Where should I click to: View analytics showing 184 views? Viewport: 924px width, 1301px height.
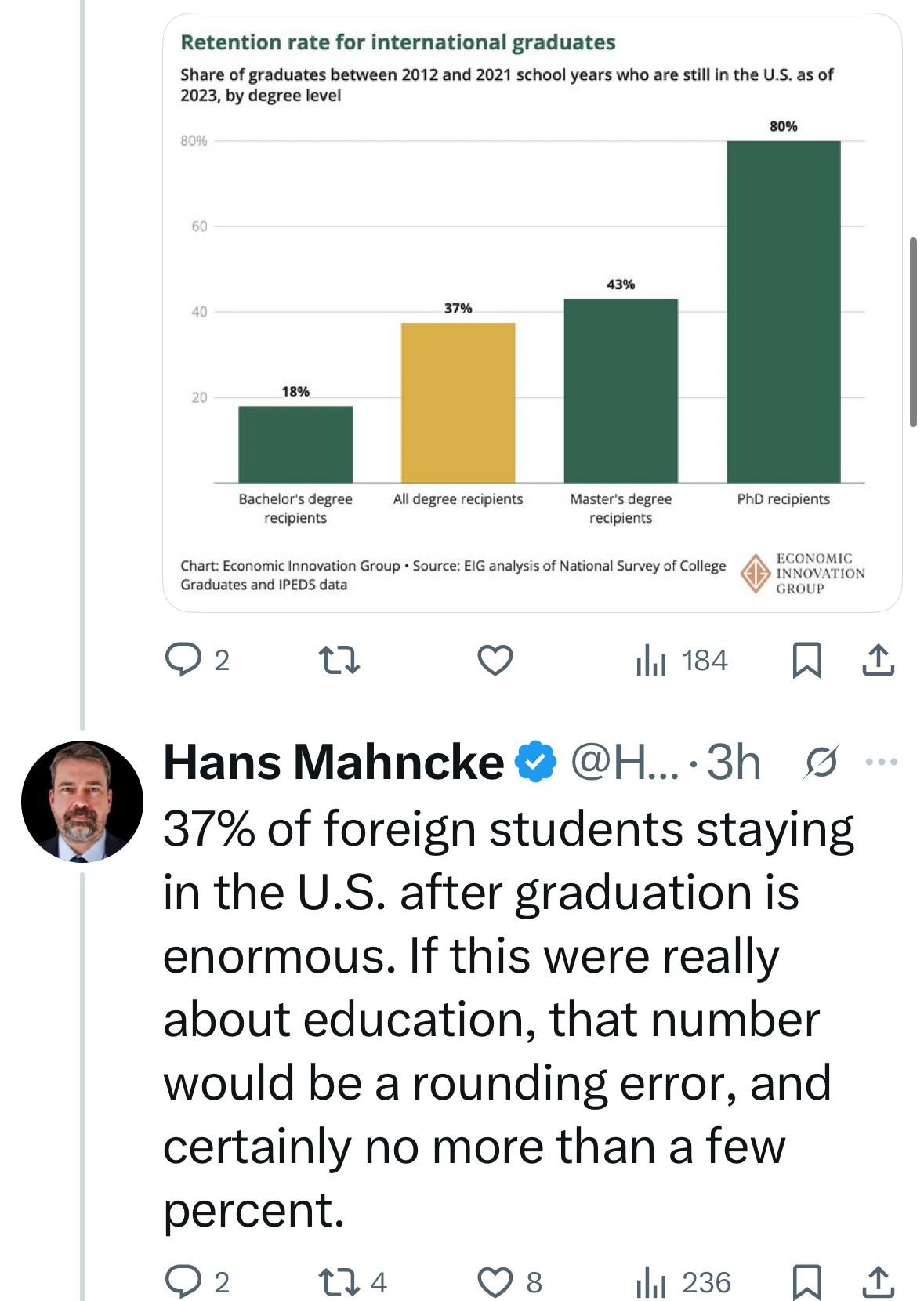[682, 661]
